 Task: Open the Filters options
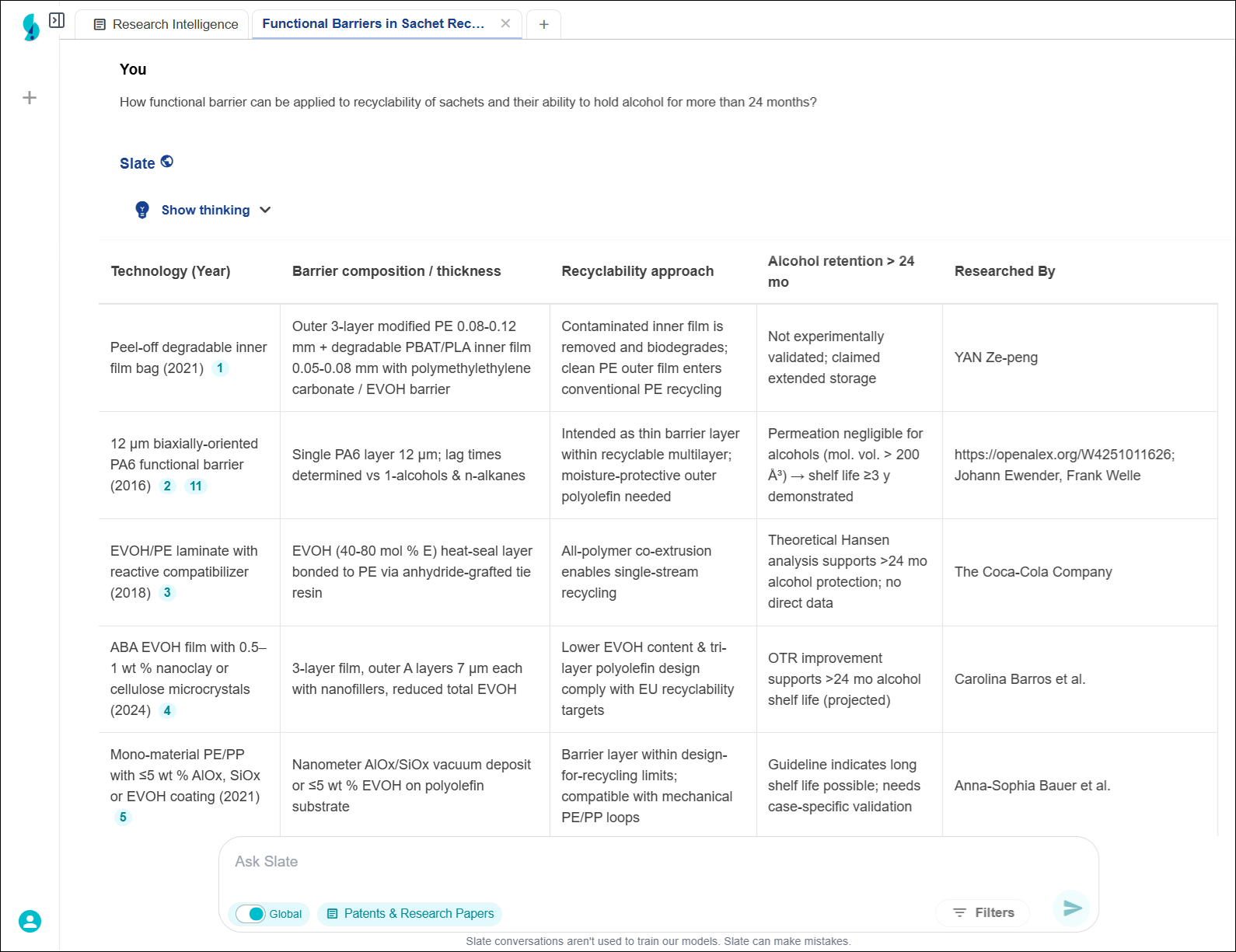pyautogui.click(x=983, y=912)
